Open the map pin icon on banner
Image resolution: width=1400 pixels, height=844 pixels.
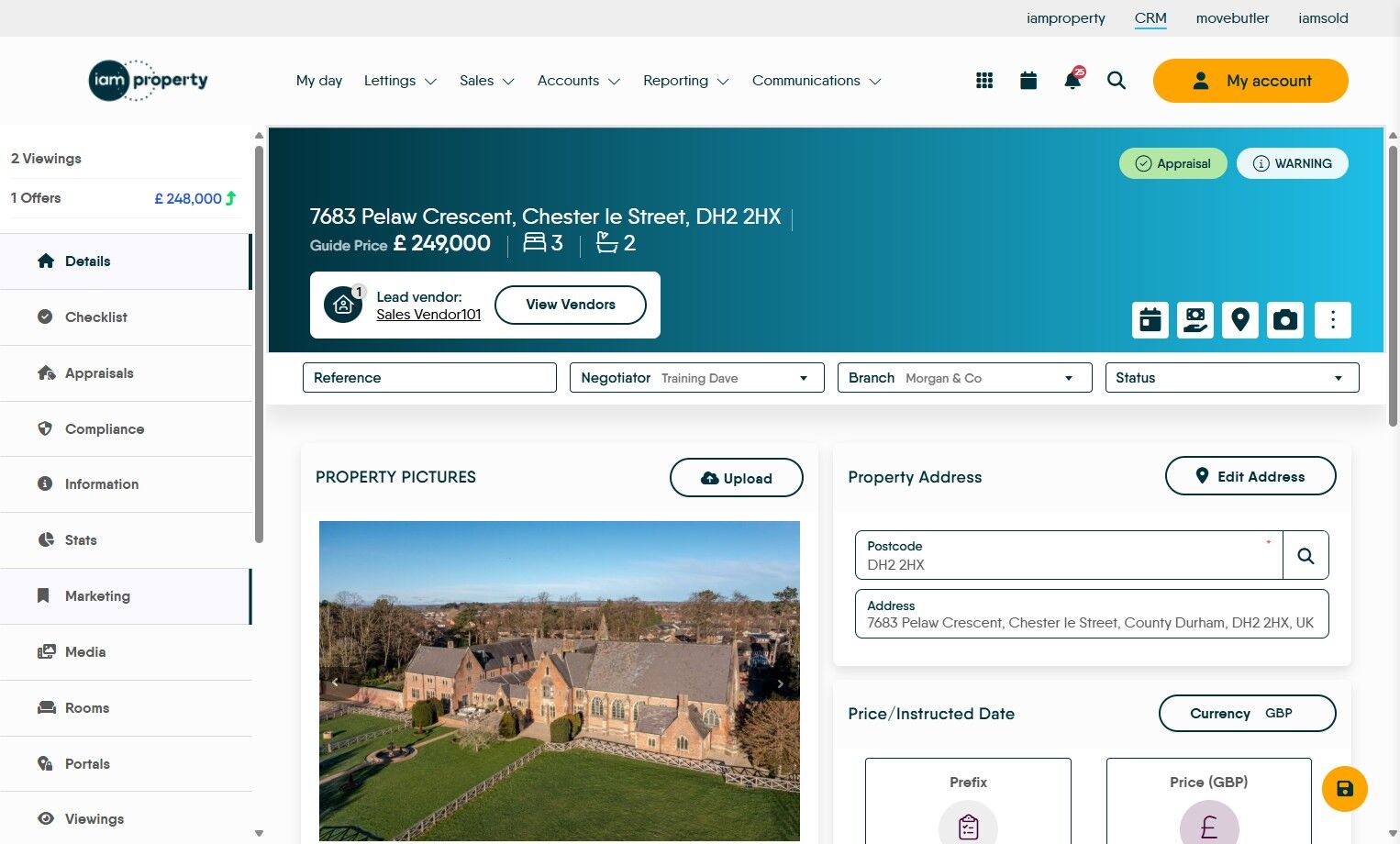point(1240,320)
